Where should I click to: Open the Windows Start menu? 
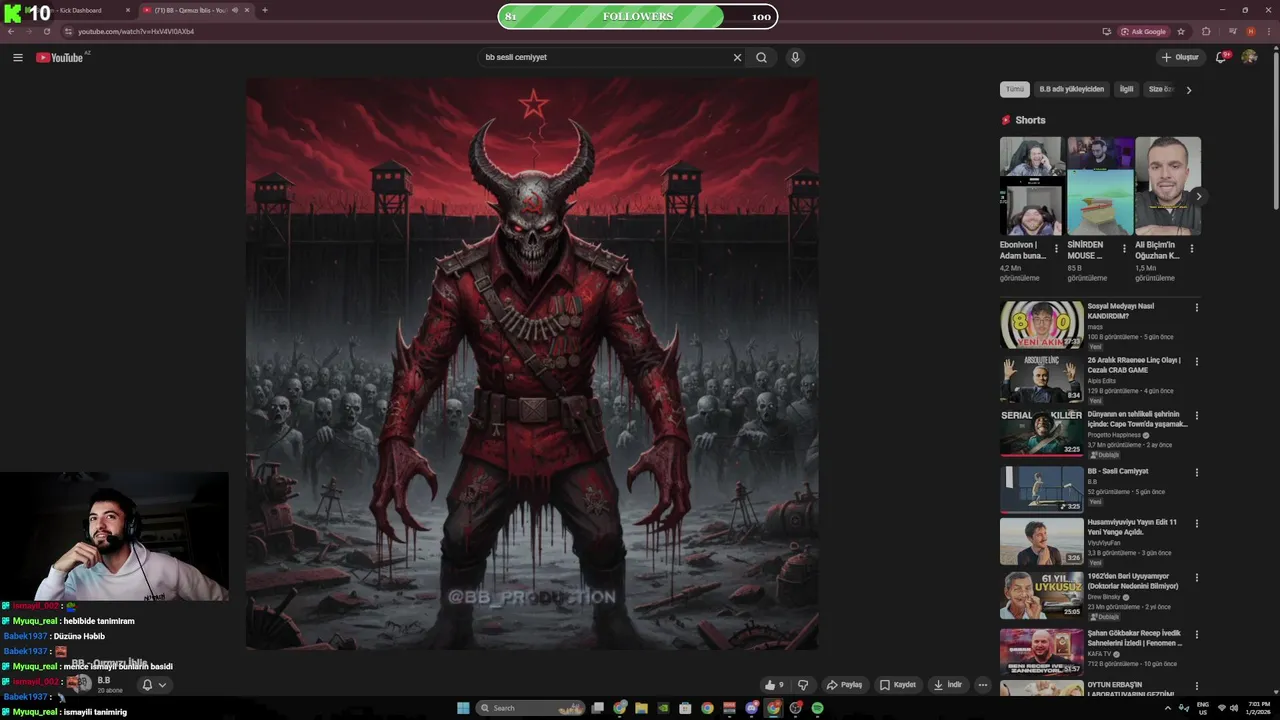tap(463, 708)
